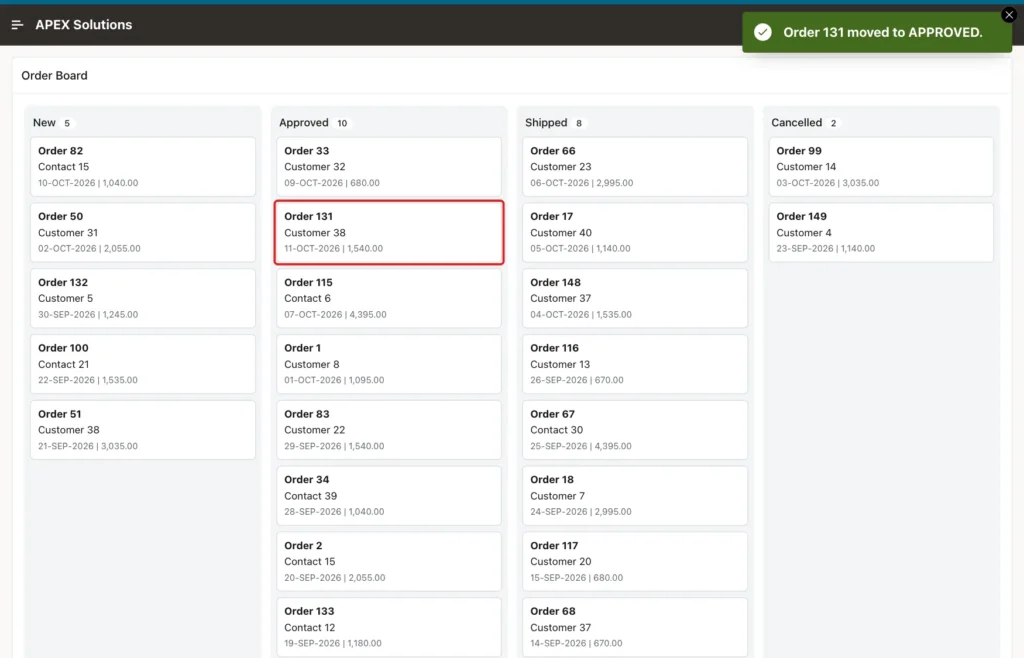Open the Order 66 card
Viewport: 1024px width, 658px height.
(x=635, y=166)
